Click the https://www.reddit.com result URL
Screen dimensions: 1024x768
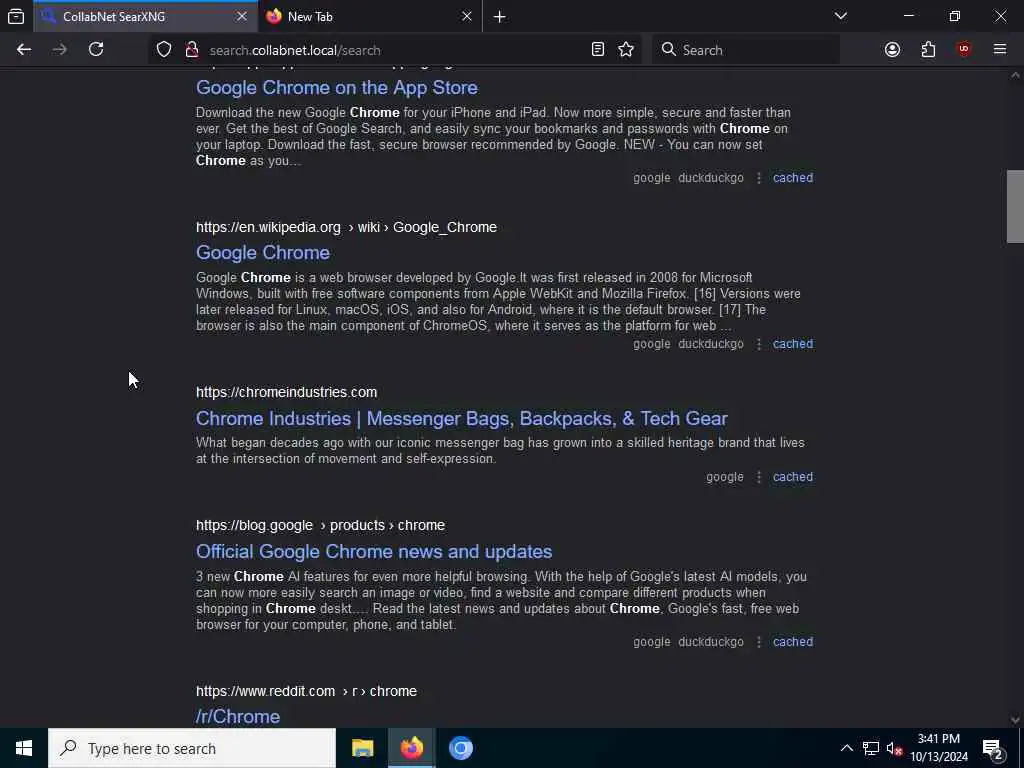pyautogui.click(x=306, y=691)
